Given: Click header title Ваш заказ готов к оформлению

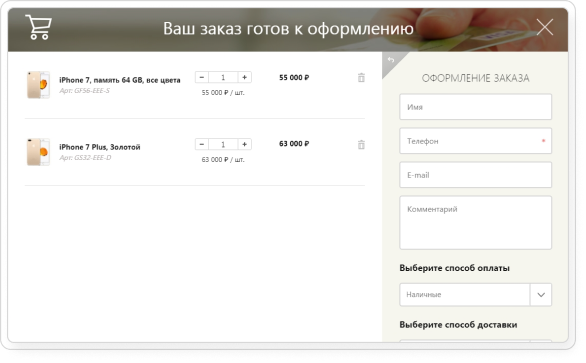Looking at the screenshot, I should coord(288,28).
